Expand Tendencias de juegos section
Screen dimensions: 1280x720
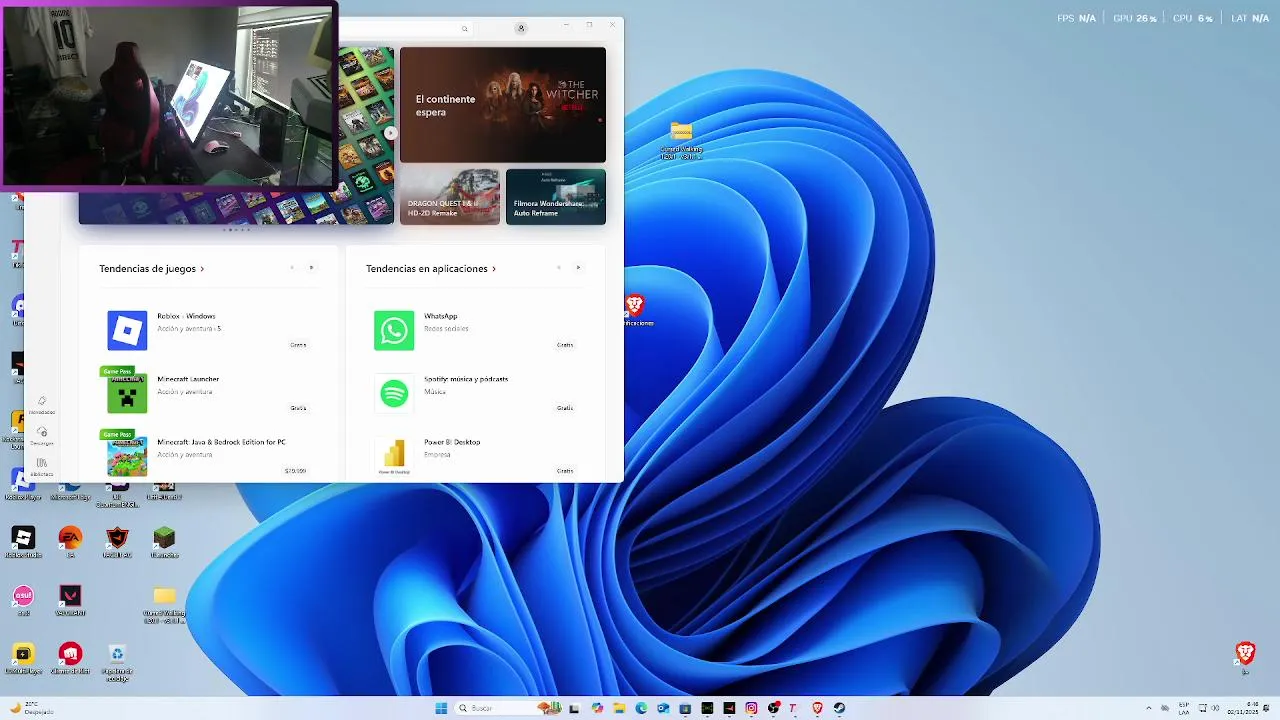[x=151, y=269]
